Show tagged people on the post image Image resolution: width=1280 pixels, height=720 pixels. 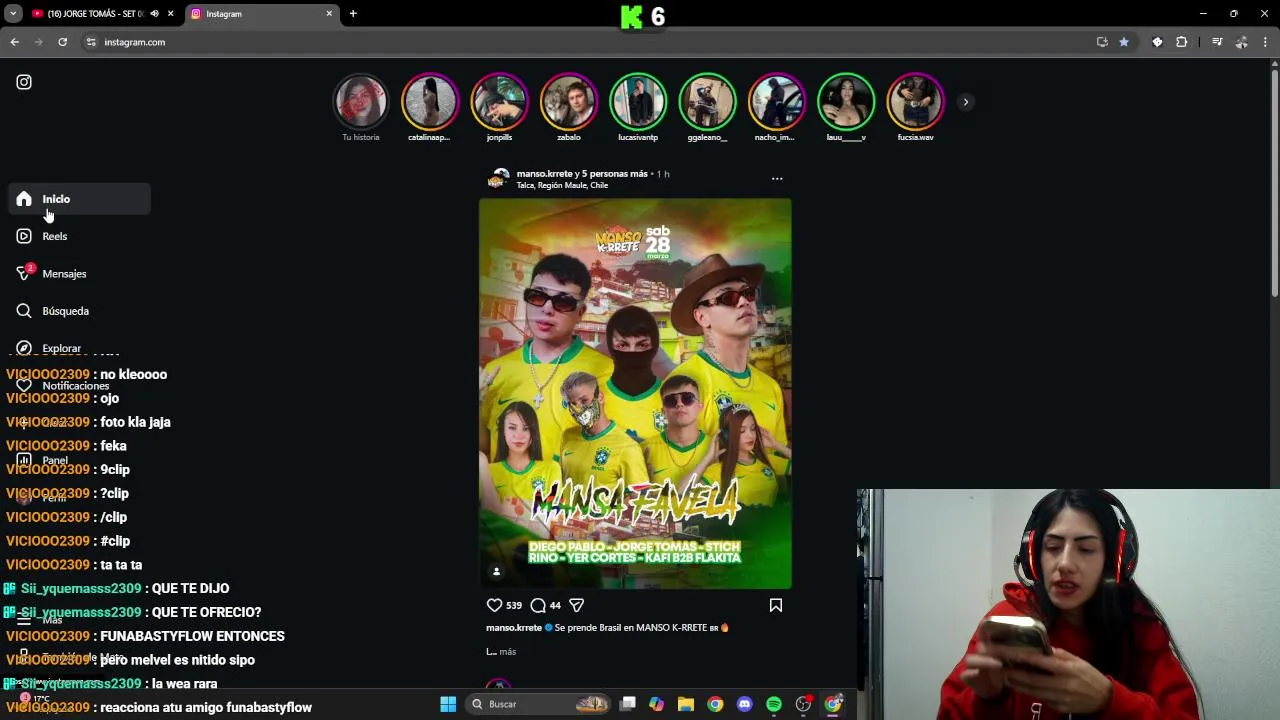pyautogui.click(x=496, y=571)
